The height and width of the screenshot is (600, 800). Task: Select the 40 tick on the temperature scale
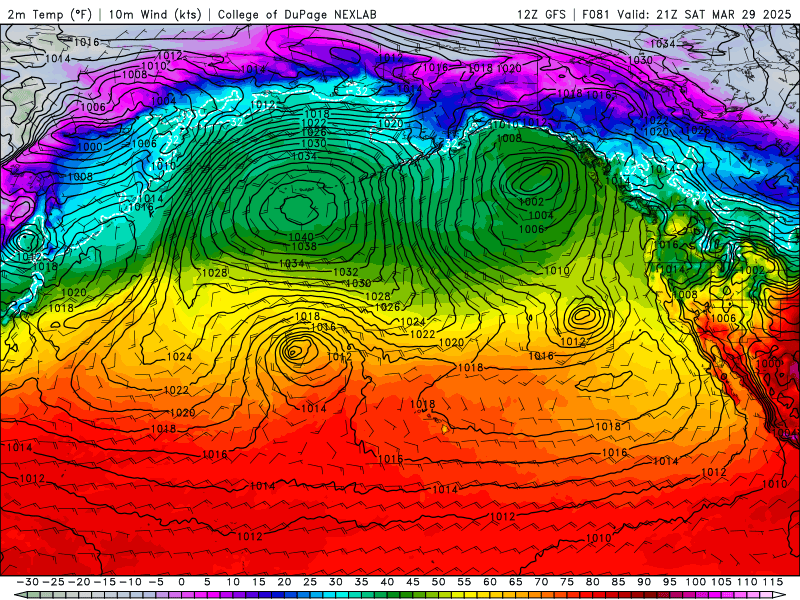tap(387, 582)
